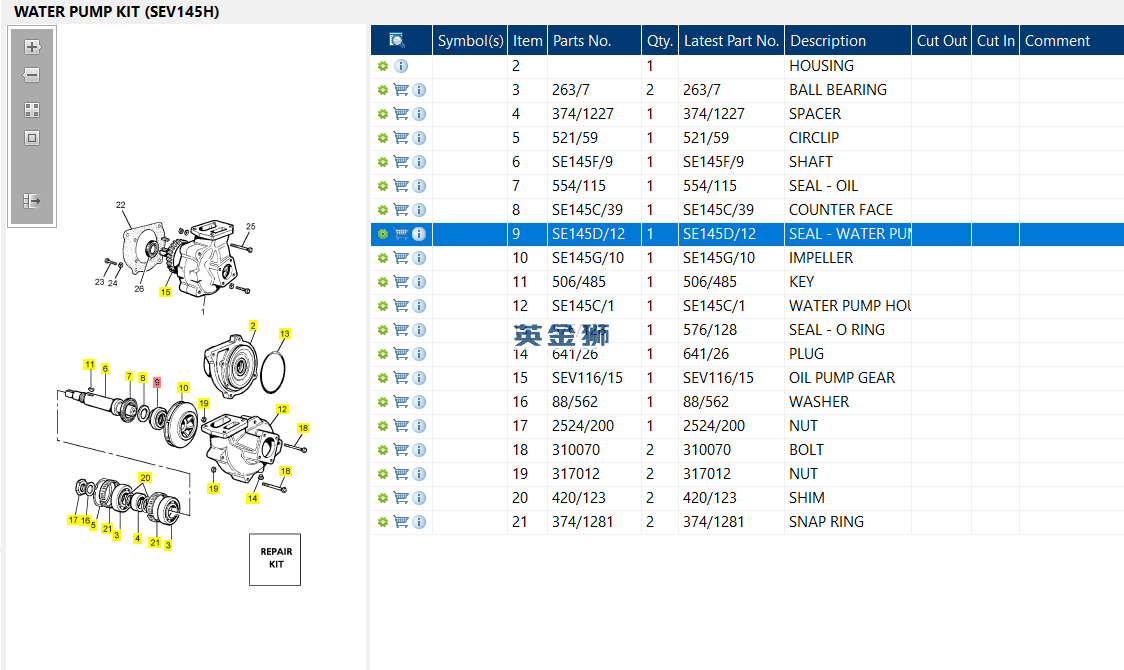Click gear icon for KEY row
This screenshot has height=670, width=1124.
click(x=383, y=282)
